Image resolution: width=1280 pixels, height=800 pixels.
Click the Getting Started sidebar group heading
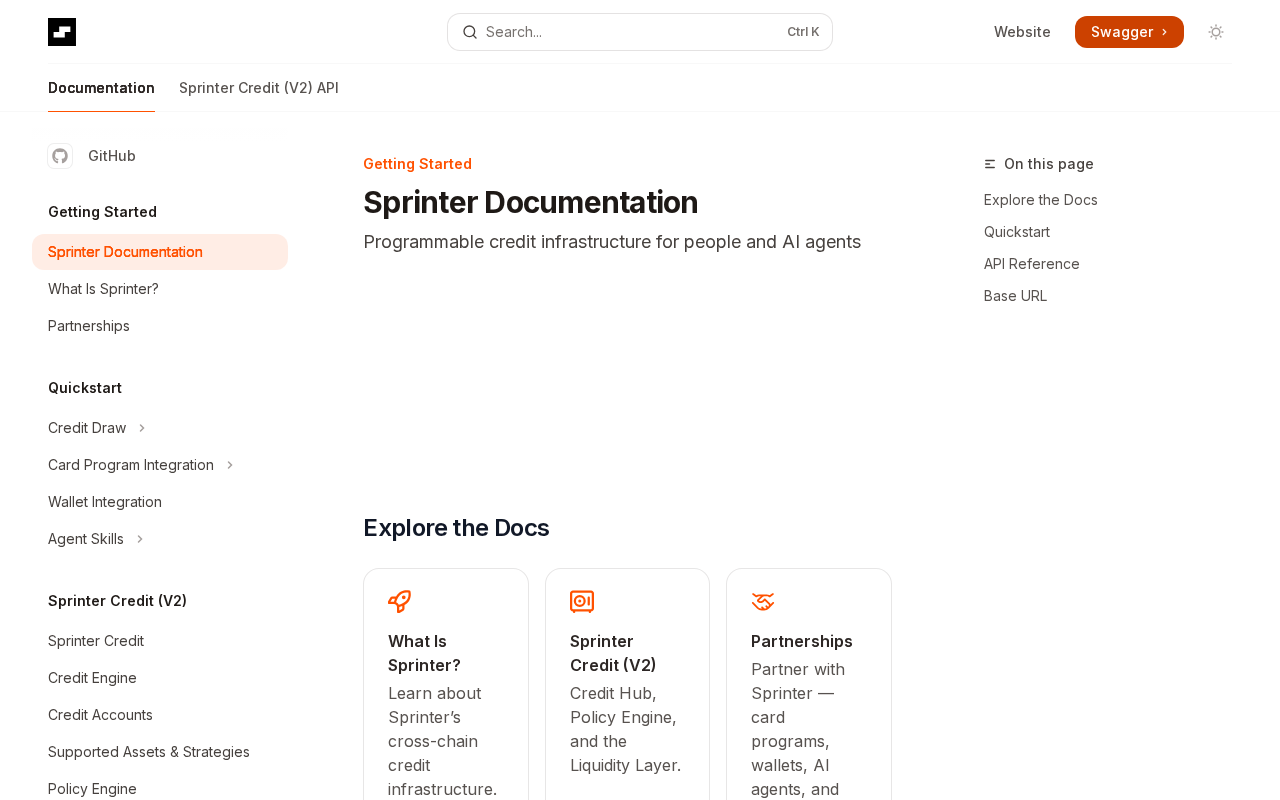[x=102, y=212]
